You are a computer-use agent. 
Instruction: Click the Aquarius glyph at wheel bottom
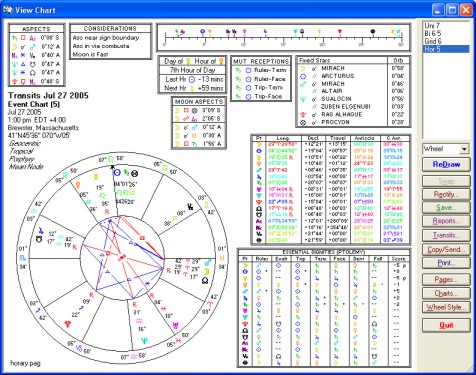[x=133, y=356]
